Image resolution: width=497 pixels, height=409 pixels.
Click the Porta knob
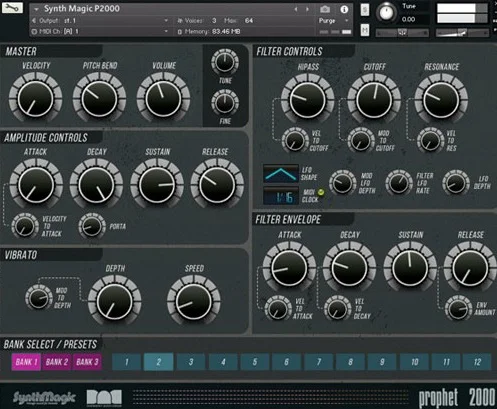click(92, 226)
